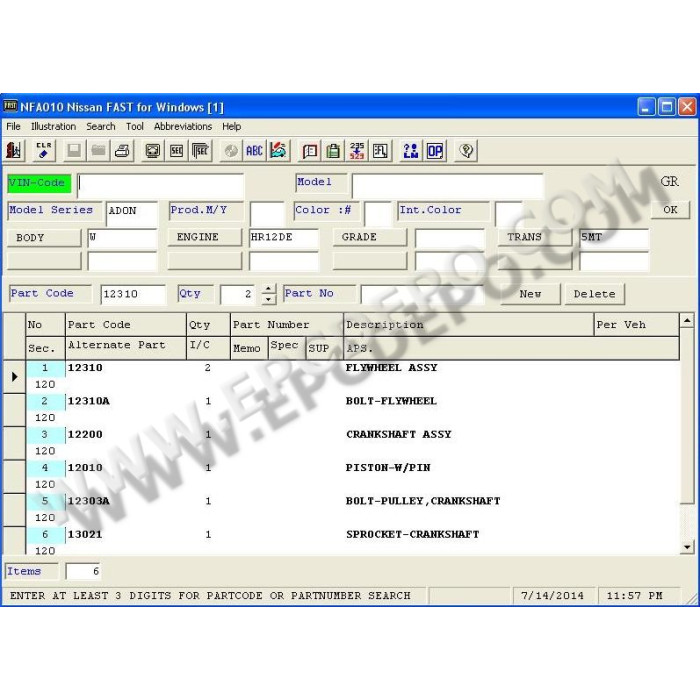This screenshot has height=700, width=700.
Task: Click the car paint color icon
Action: [x=279, y=151]
